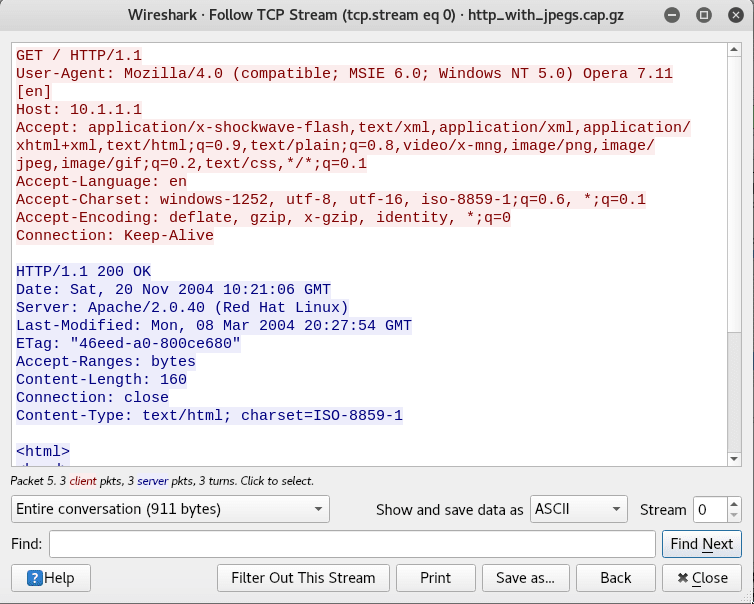The image size is (754, 604).
Task: Open the Entire conversation dropdown
Action: (170, 509)
